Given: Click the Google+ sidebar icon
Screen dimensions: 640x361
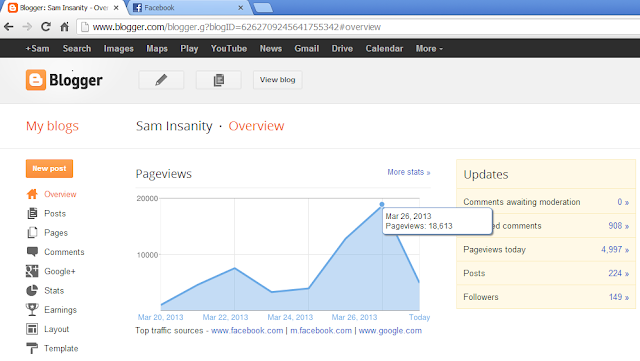Looking at the screenshot, I should tap(32, 271).
